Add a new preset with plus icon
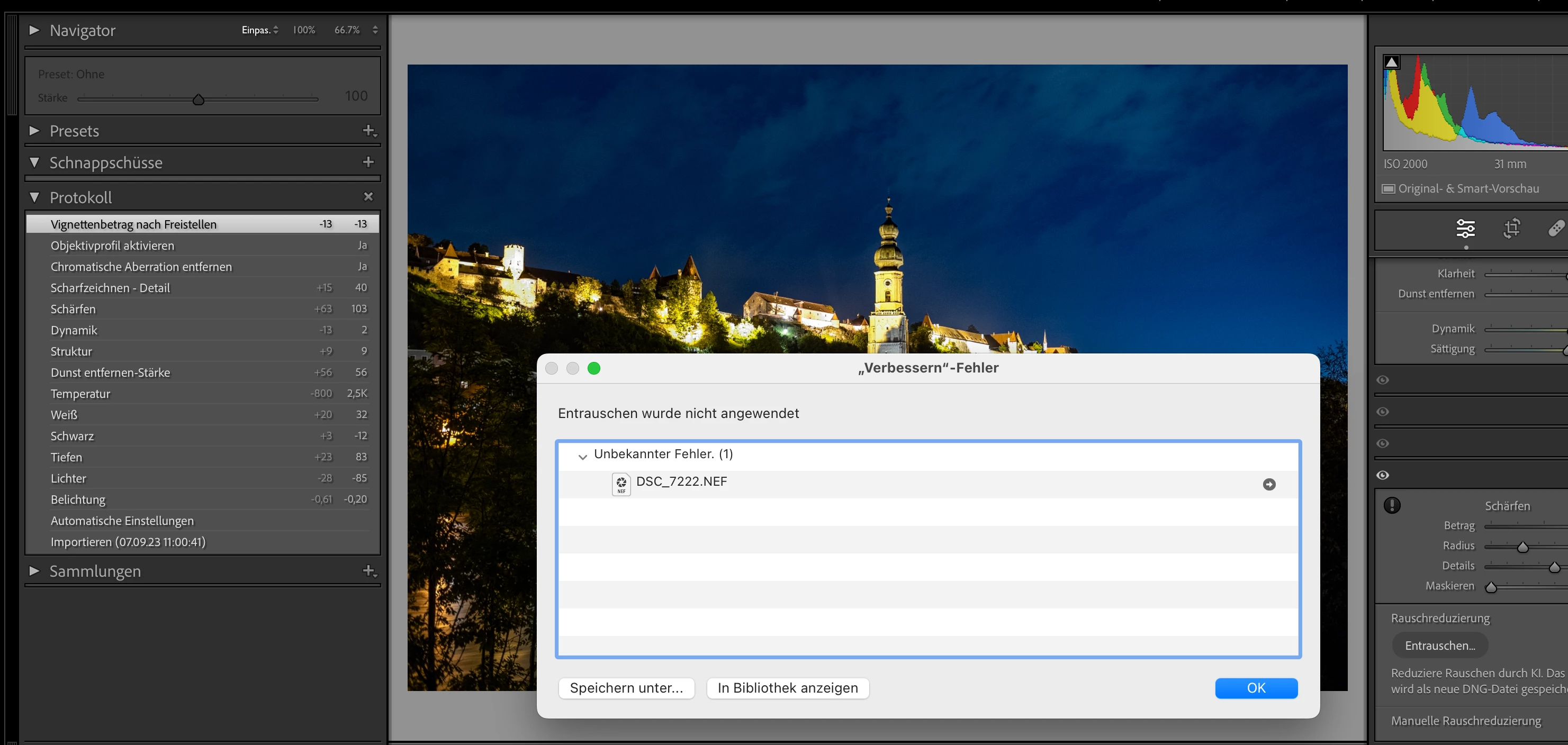 click(369, 130)
